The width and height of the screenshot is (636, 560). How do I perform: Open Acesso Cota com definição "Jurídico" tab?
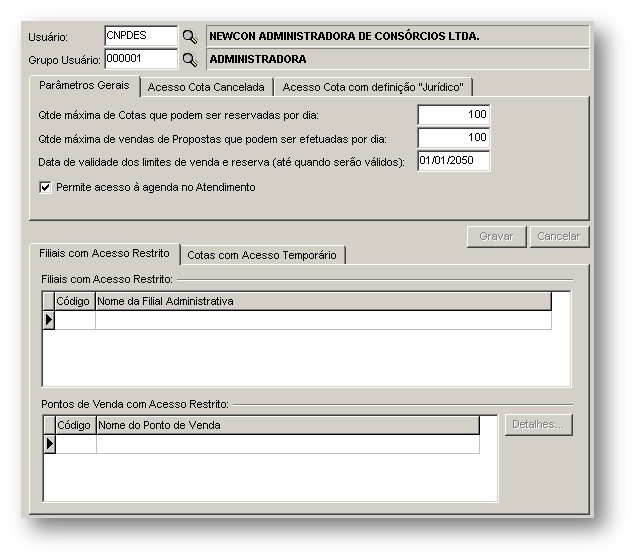pos(373,87)
